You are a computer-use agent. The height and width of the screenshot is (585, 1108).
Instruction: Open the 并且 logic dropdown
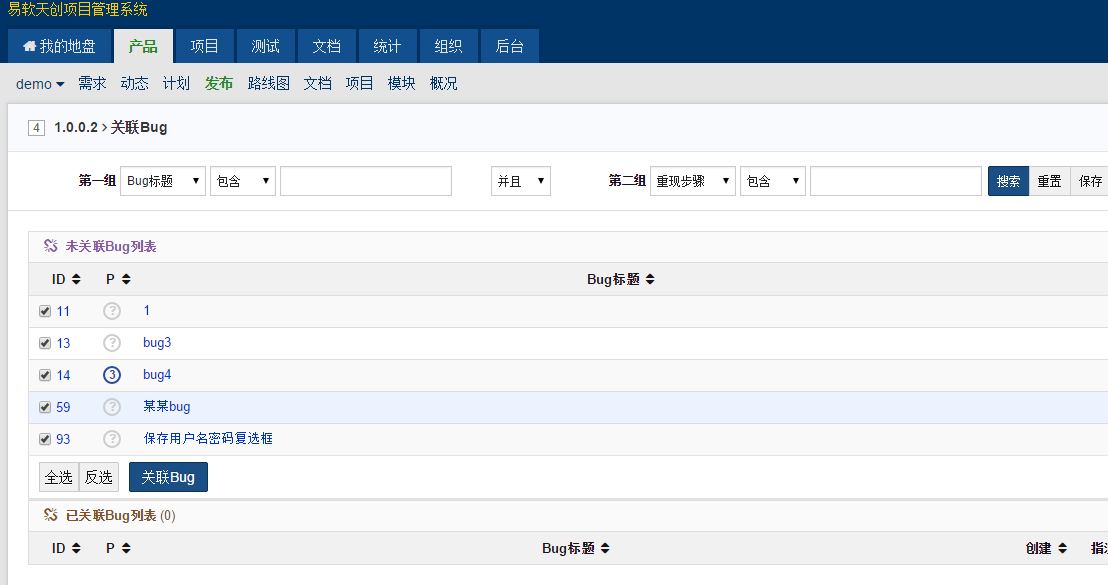tap(521, 181)
